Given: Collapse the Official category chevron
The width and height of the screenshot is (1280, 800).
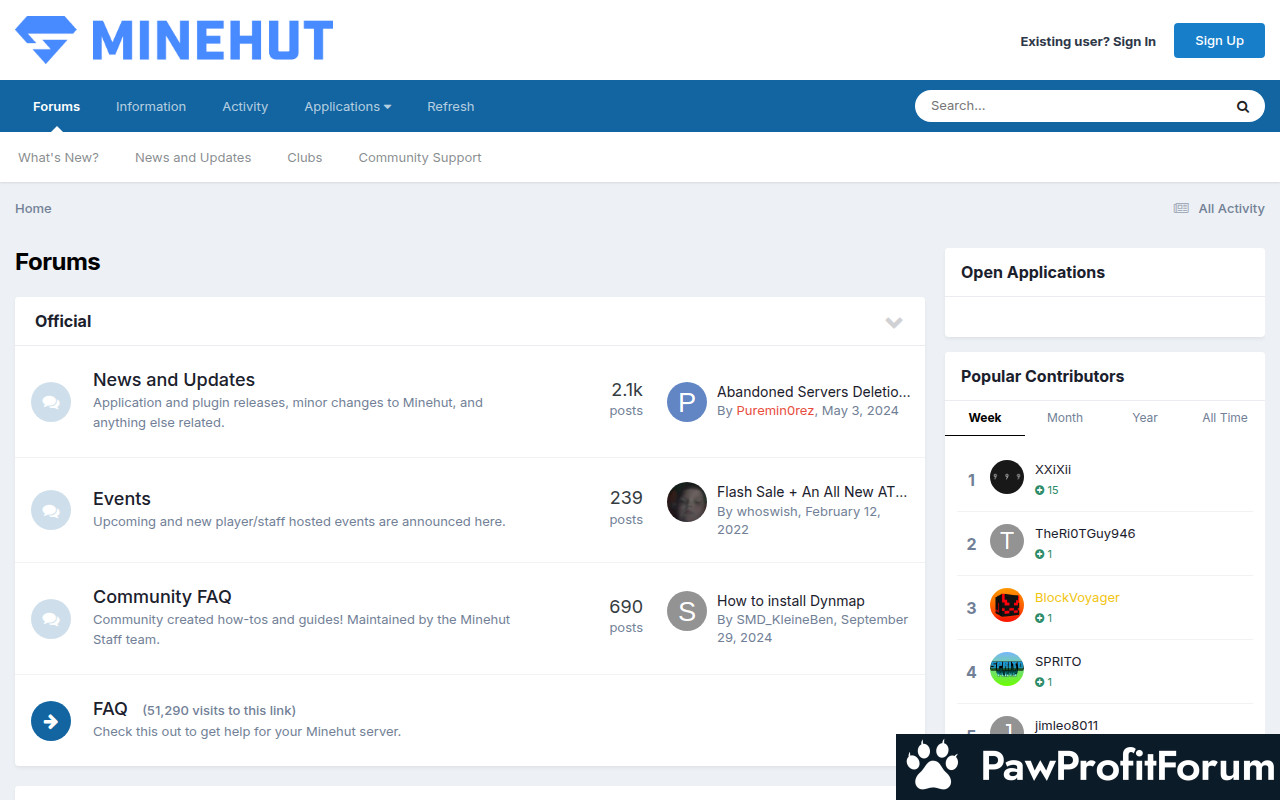Looking at the screenshot, I should click(x=894, y=322).
